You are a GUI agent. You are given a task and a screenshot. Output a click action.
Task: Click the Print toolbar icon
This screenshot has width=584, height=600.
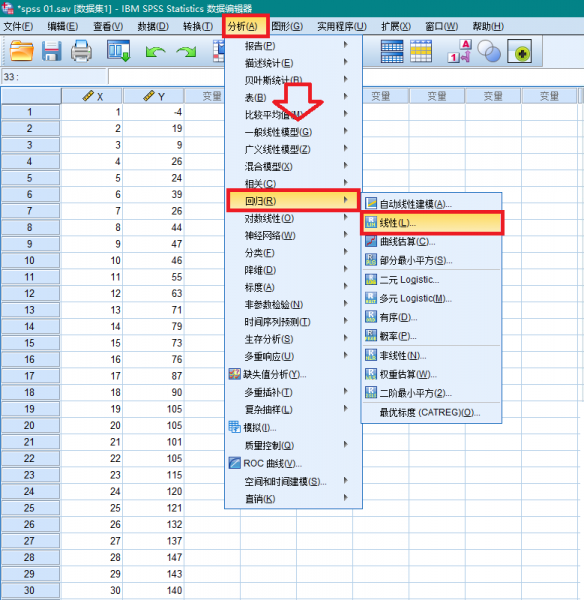[x=81, y=51]
